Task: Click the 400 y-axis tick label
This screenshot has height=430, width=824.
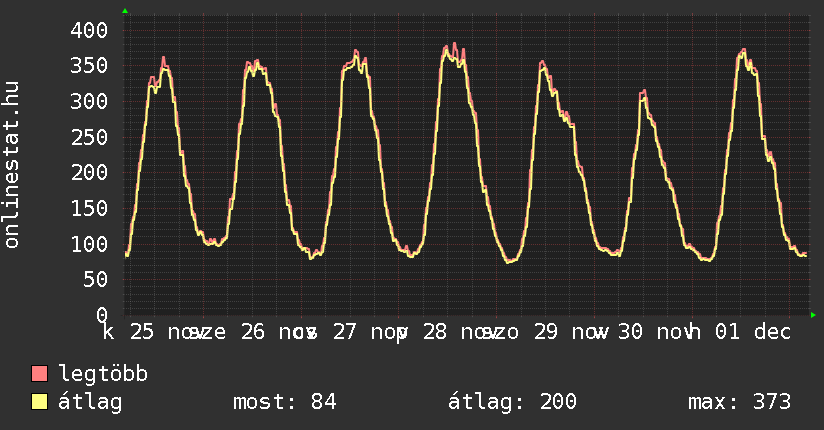Action: pyautogui.click(x=88, y=30)
